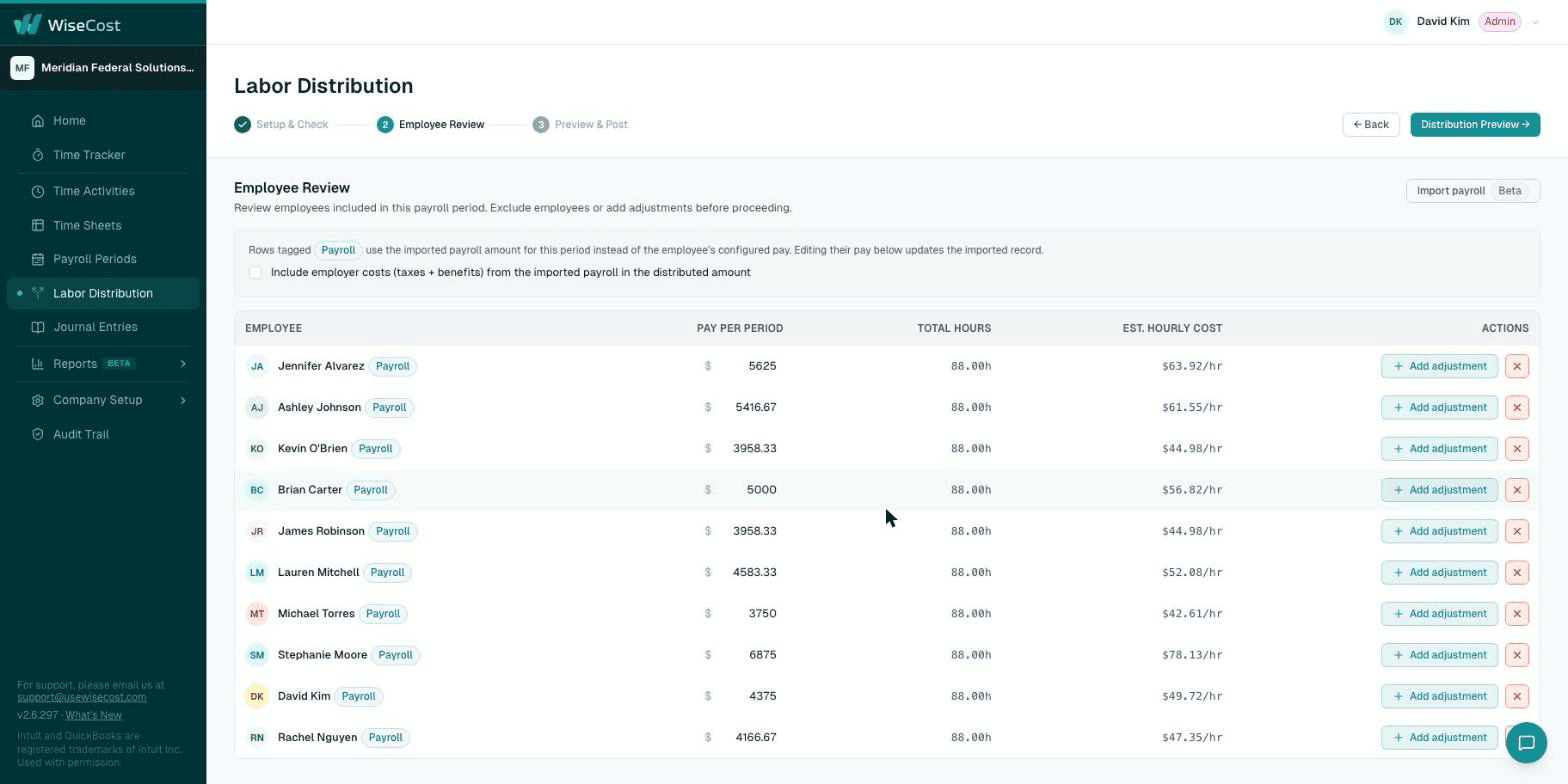Click the Import payroll button

click(x=1473, y=191)
